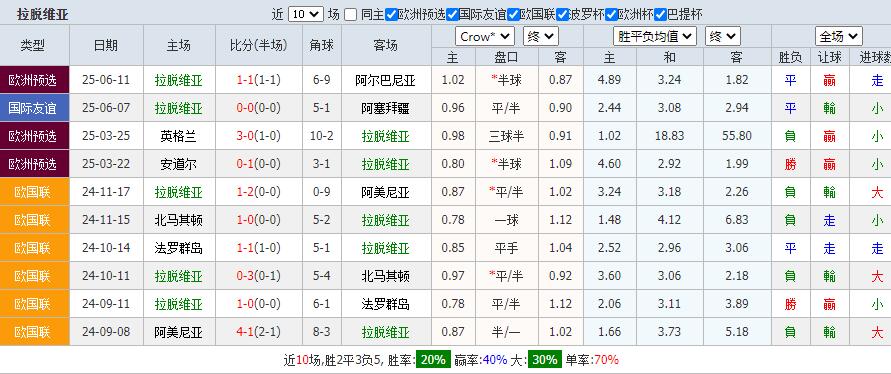Click handicap 半/一 cell

(x=506, y=333)
